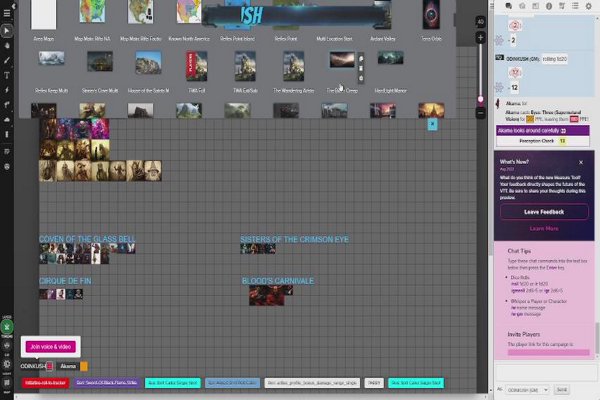600x400 pixels.
Task: Open the Compendium info tab
Action: pyautogui.click(x=549, y=6)
